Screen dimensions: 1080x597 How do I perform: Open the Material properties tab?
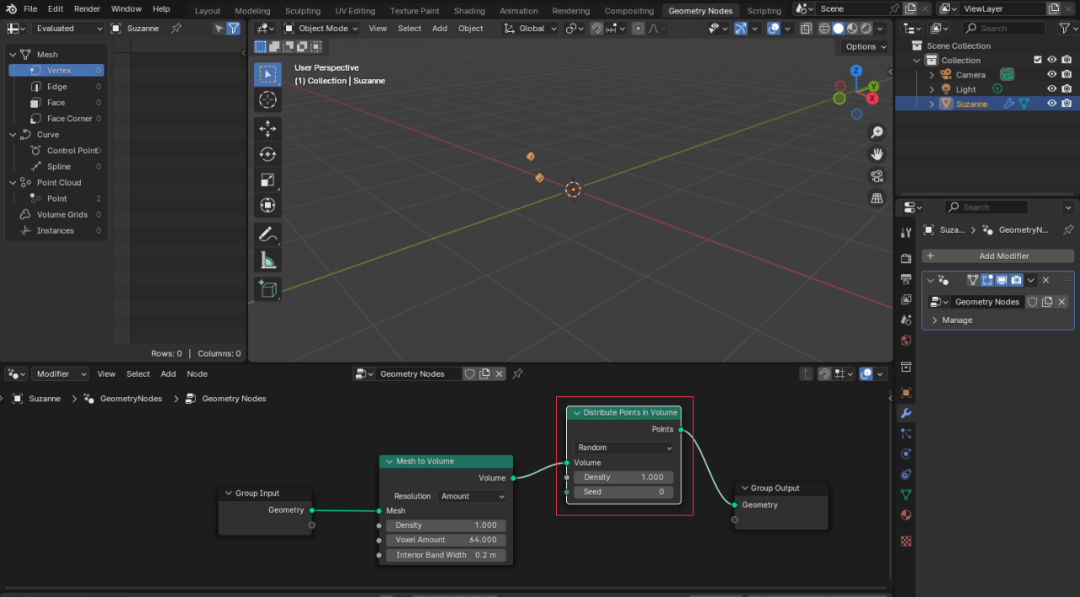click(x=906, y=515)
